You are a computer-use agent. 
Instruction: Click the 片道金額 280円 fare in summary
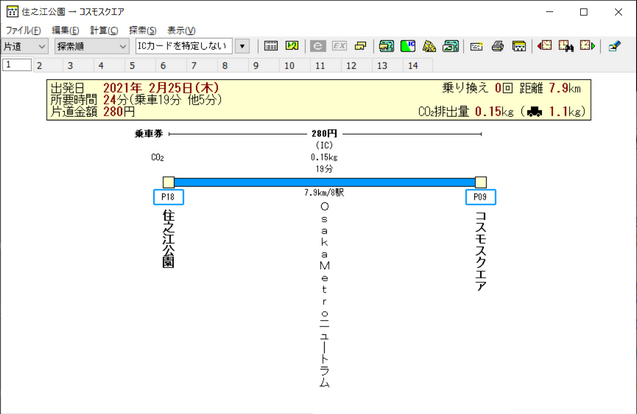(x=93, y=111)
